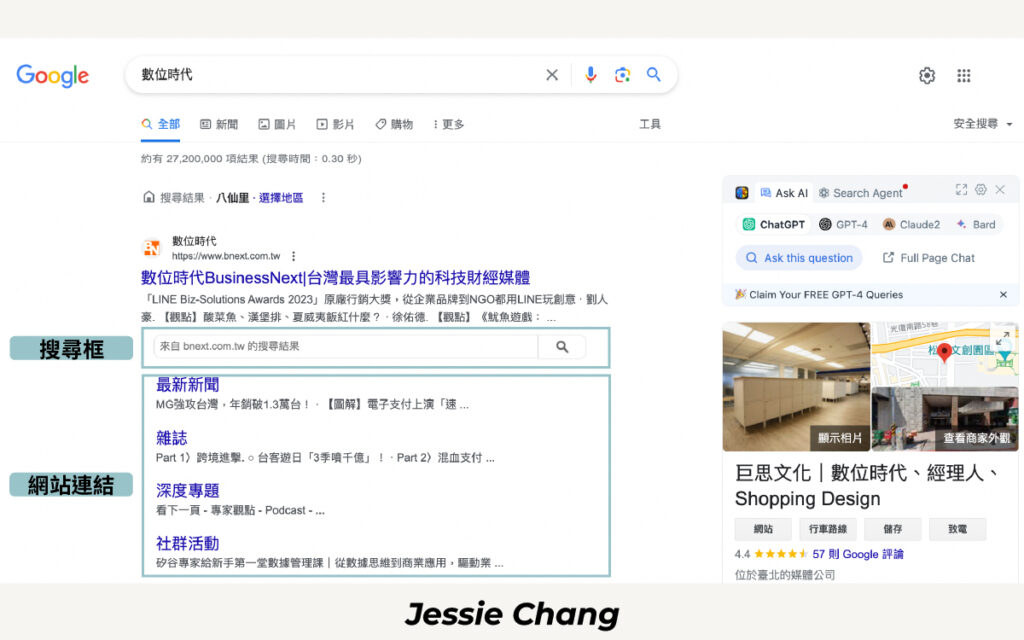The height and width of the screenshot is (640, 1024).
Task: Open the Google apps grid icon
Action: point(964,76)
